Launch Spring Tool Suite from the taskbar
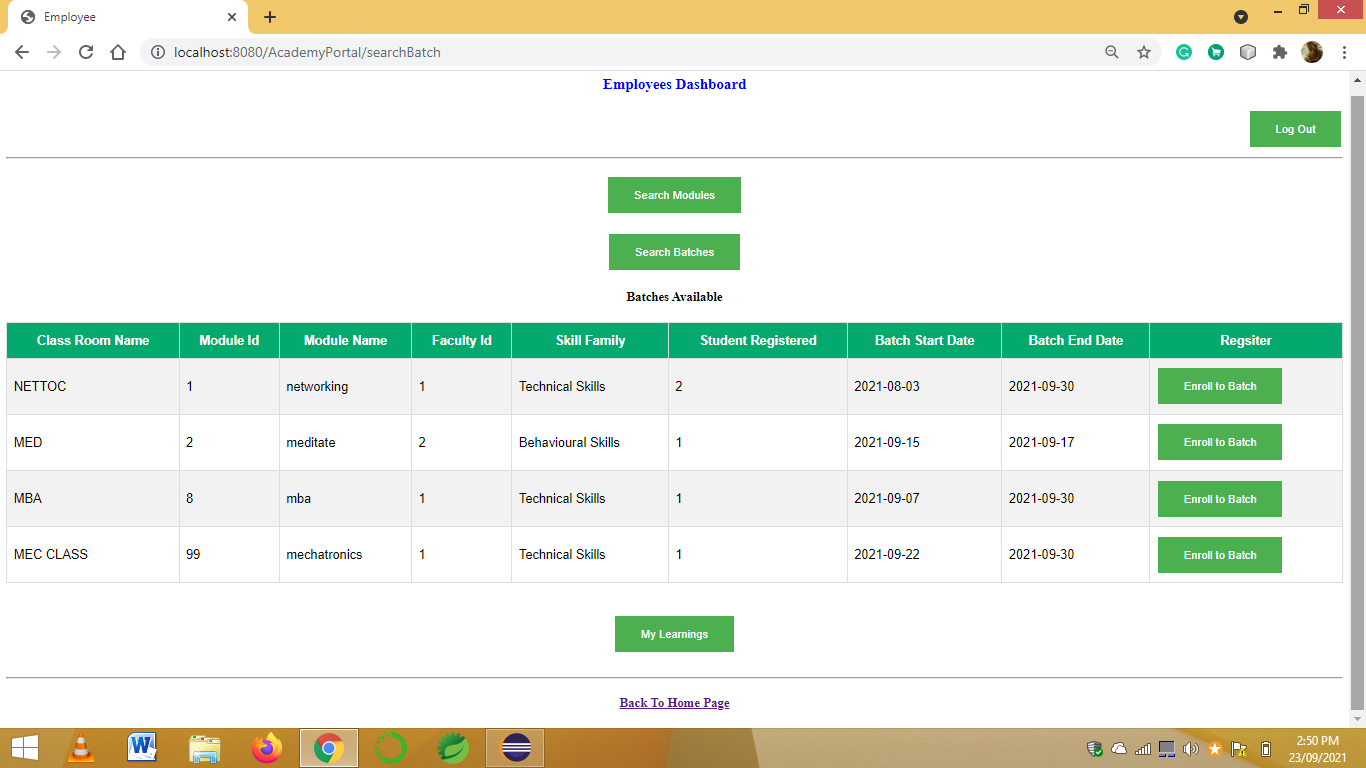Viewport: 1366px width, 768px height. point(450,747)
